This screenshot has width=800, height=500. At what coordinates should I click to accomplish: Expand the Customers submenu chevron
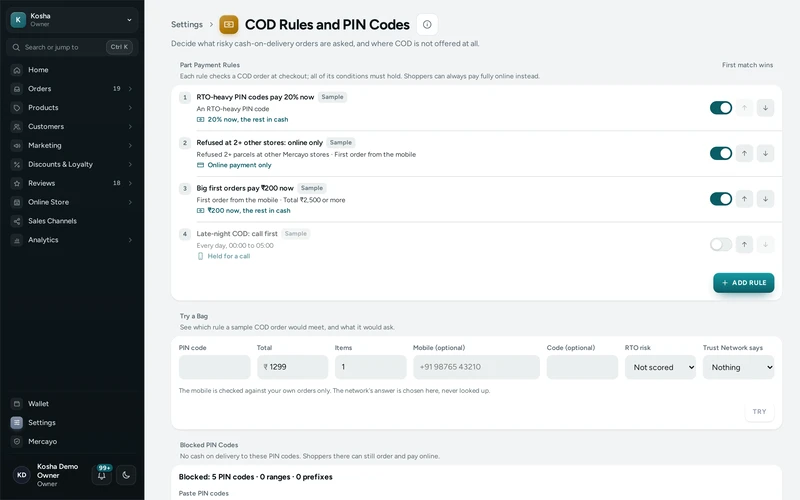click(x=130, y=127)
